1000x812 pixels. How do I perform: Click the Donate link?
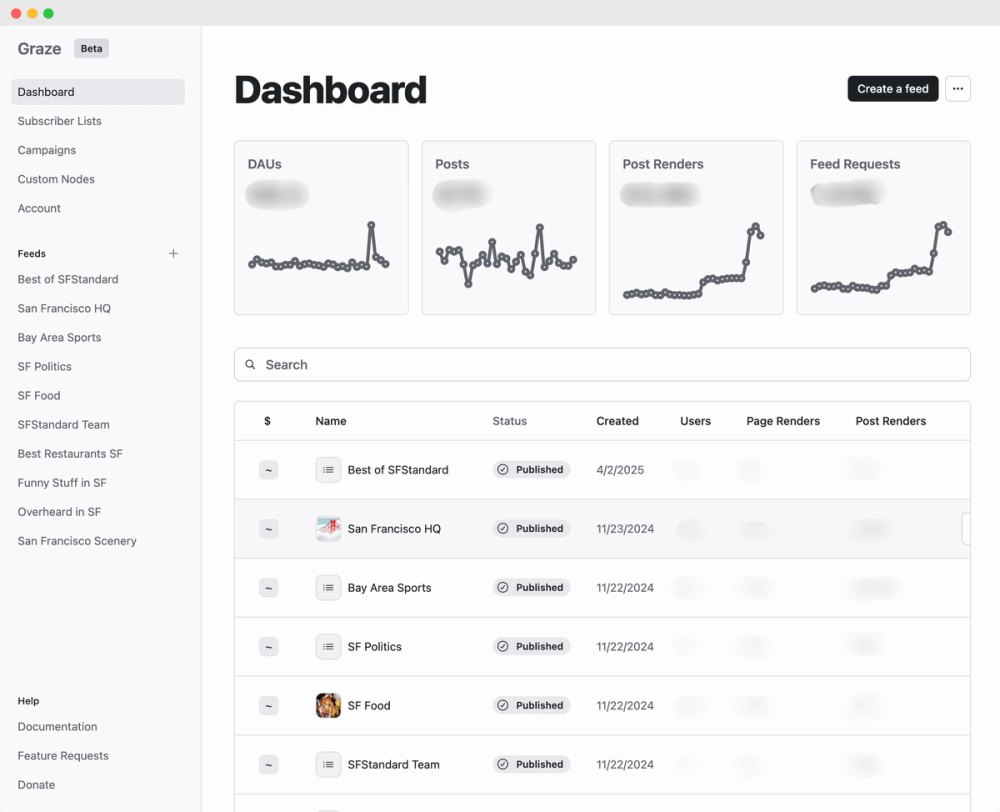(36, 785)
